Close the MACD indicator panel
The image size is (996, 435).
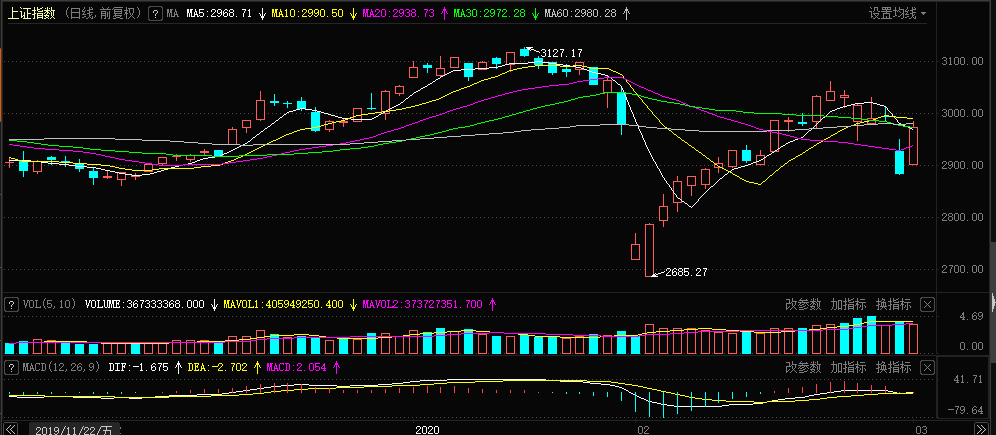(x=926, y=368)
